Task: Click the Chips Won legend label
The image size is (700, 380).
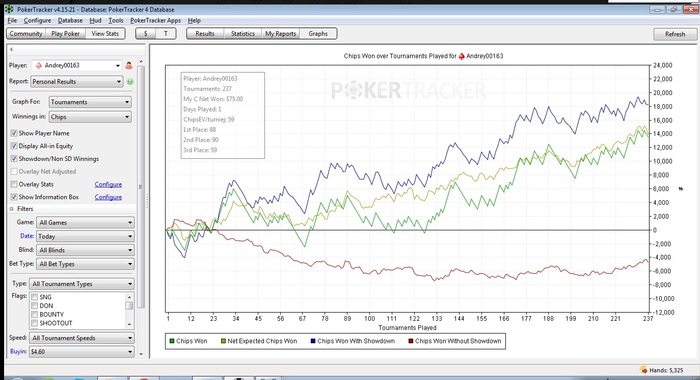Action: (x=192, y=341)
